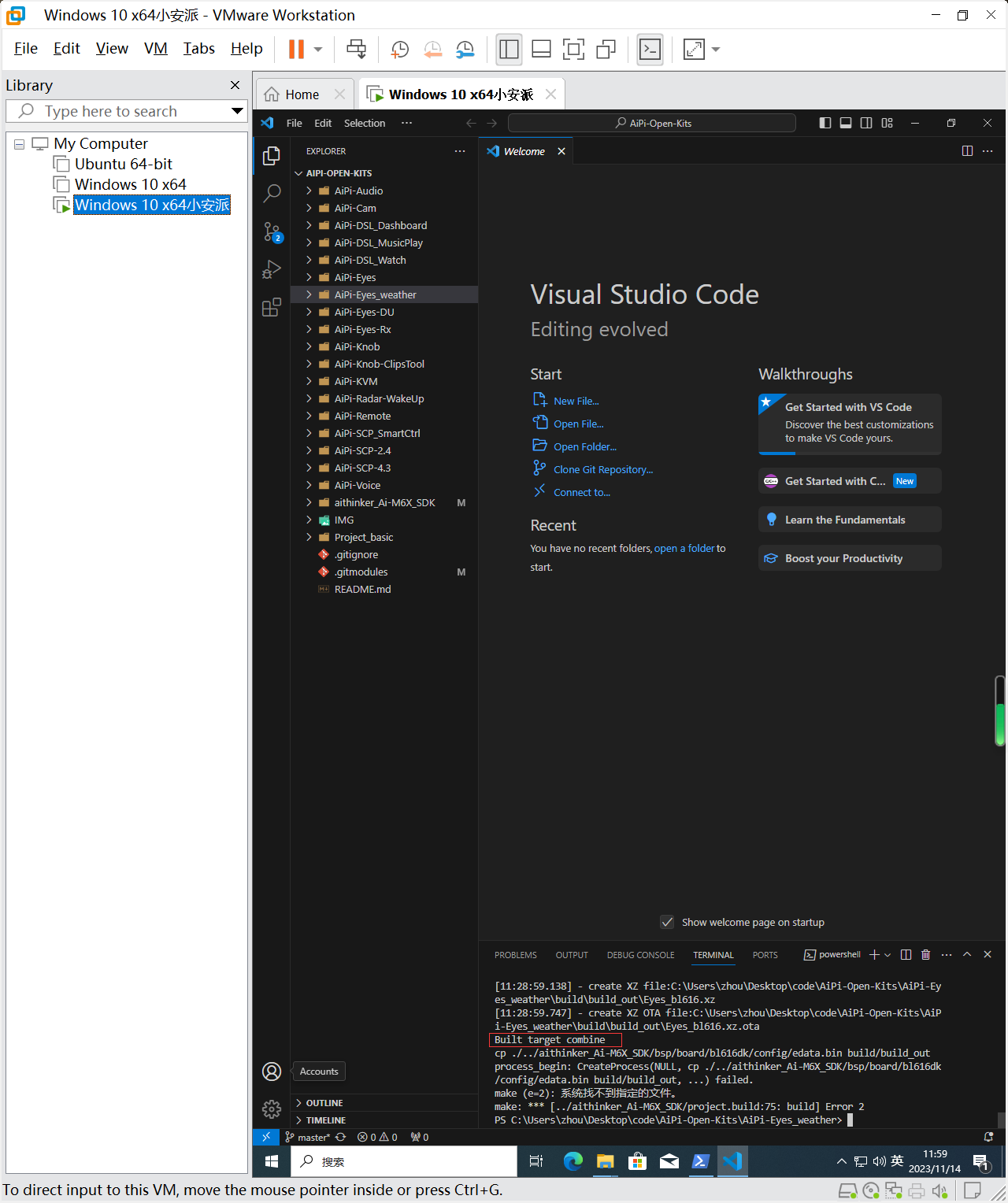Open the launch profile dropdown next to new terminal

click(888, 954)
